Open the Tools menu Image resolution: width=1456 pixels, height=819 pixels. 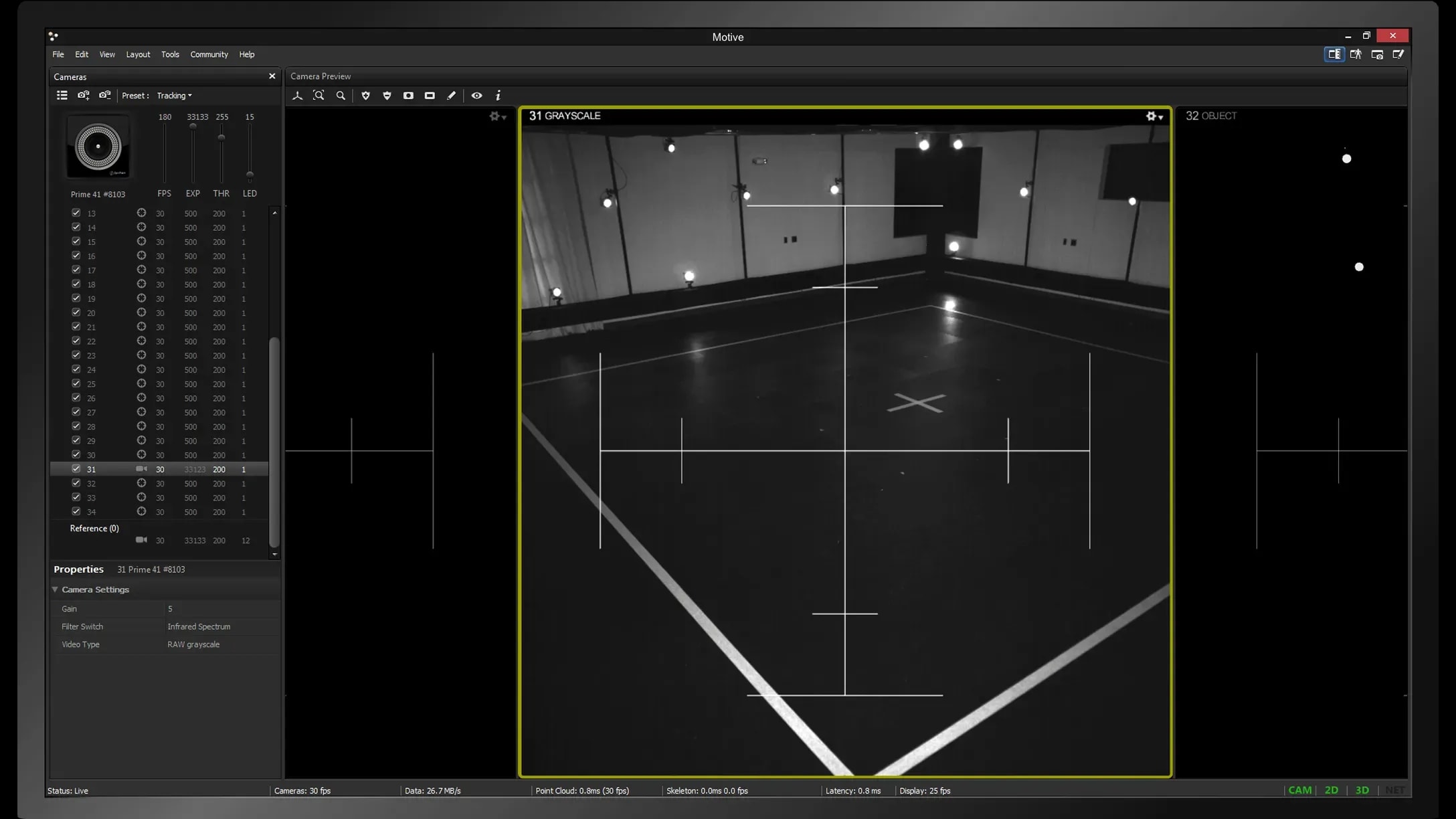coord(170,54)
